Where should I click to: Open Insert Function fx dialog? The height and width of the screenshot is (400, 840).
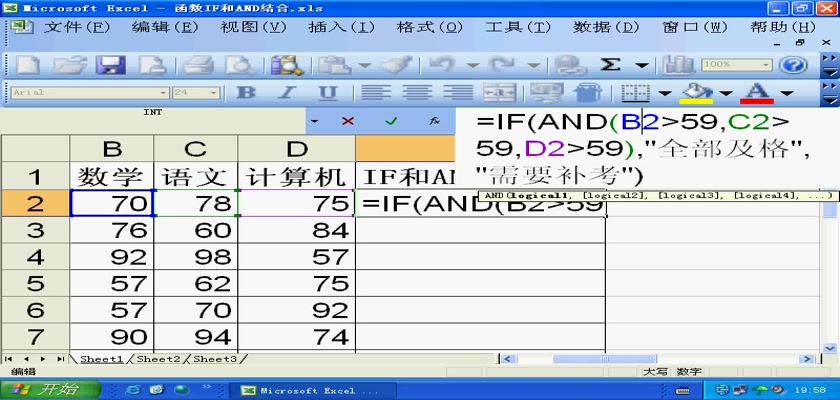(434, 121)
